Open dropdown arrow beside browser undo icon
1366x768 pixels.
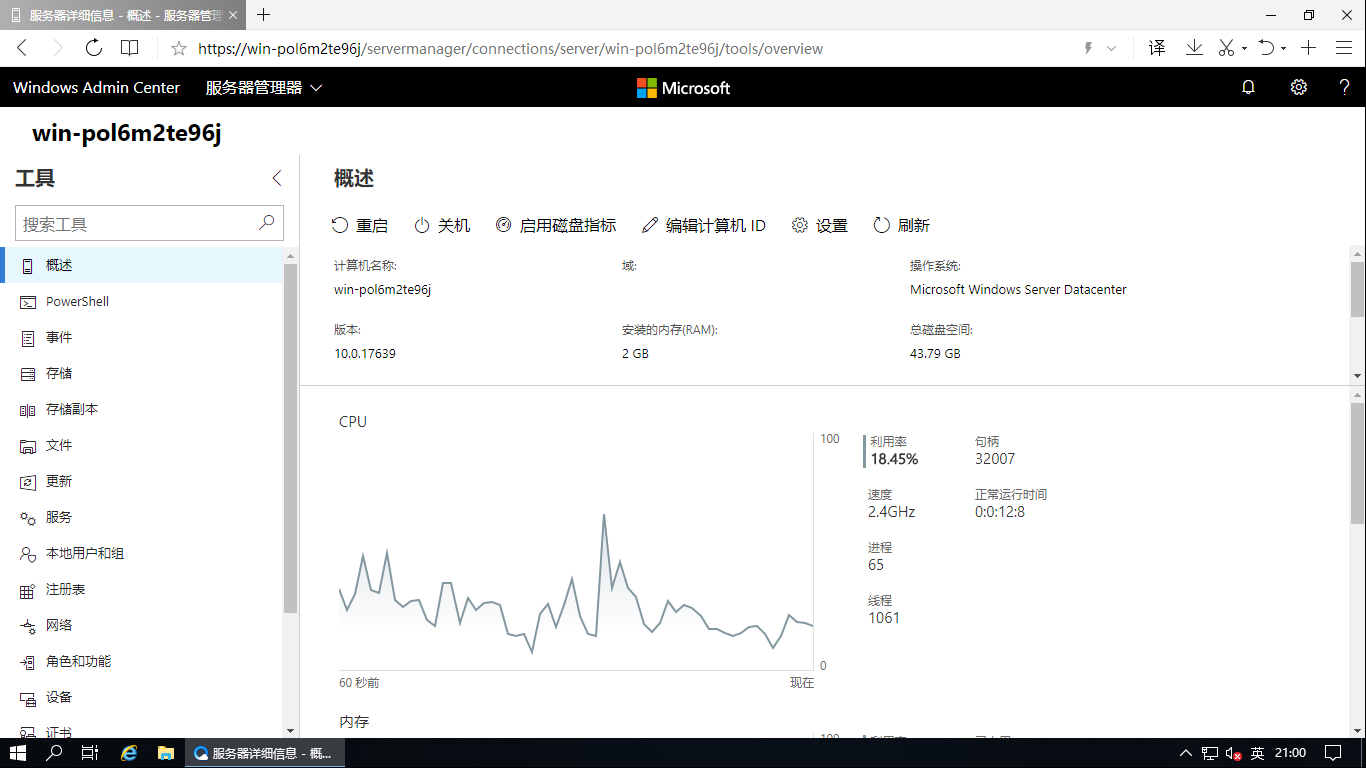tap(1282, 48)
